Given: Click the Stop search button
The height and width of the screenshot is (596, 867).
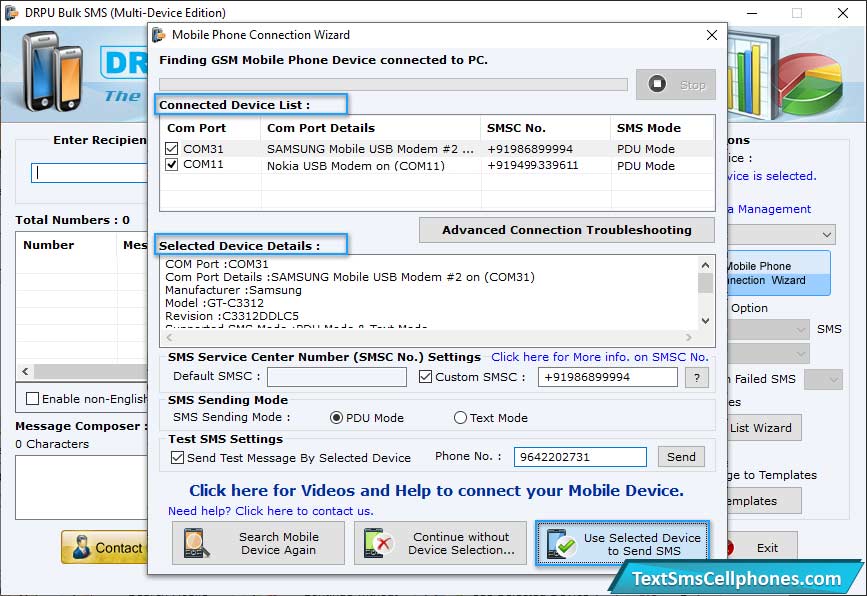Looking at the screenshot, I should tap(675, 85).
